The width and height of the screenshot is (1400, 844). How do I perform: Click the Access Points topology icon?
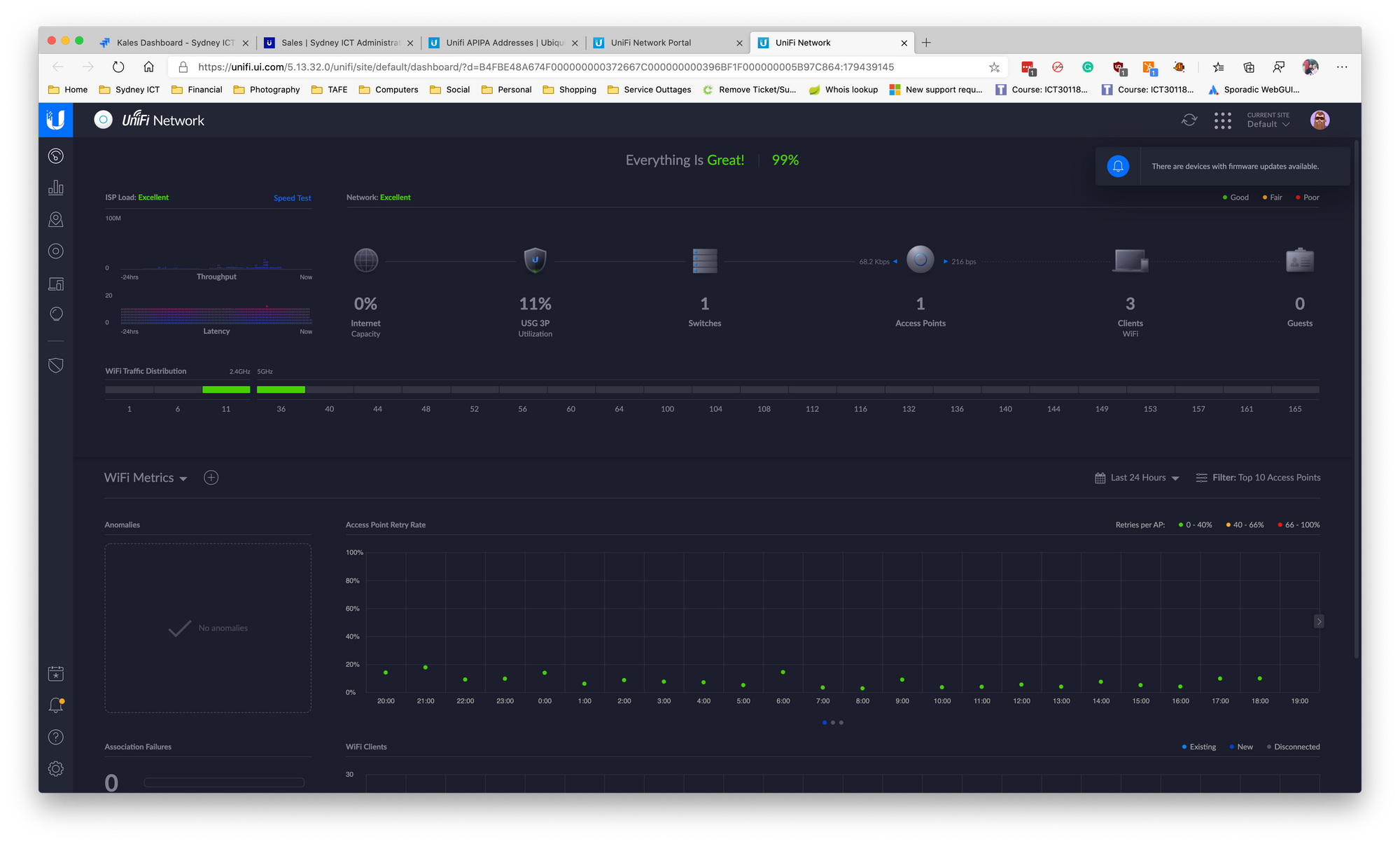[920, 260]
